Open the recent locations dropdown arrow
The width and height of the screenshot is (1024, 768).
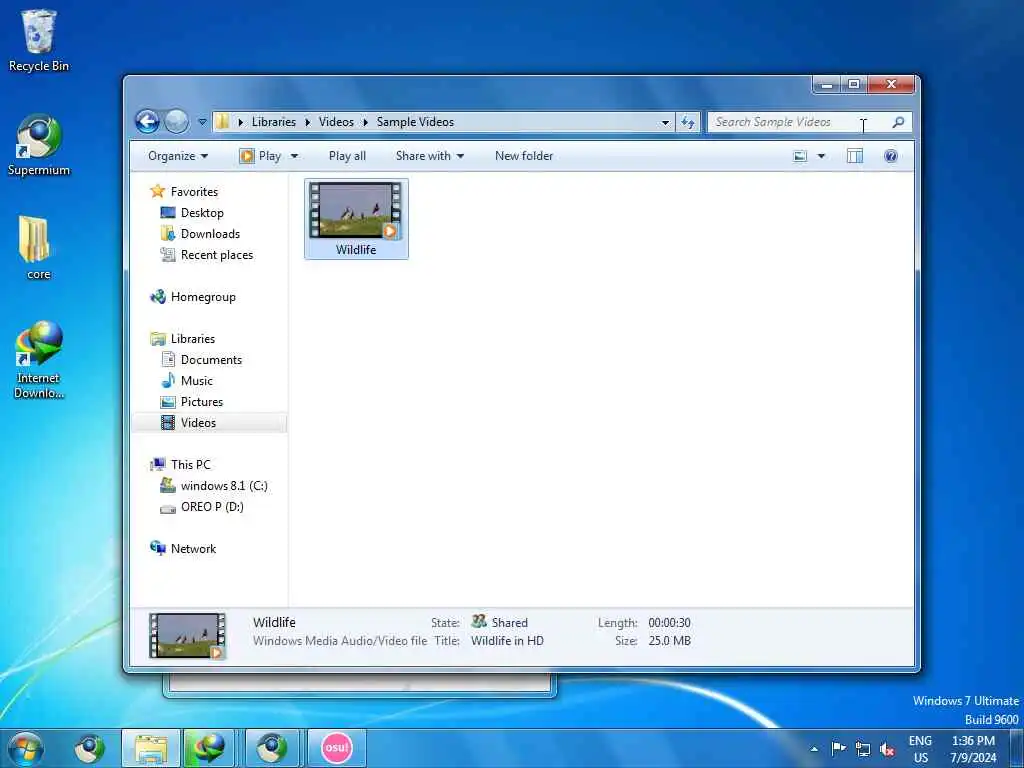[x=202, y=122]
